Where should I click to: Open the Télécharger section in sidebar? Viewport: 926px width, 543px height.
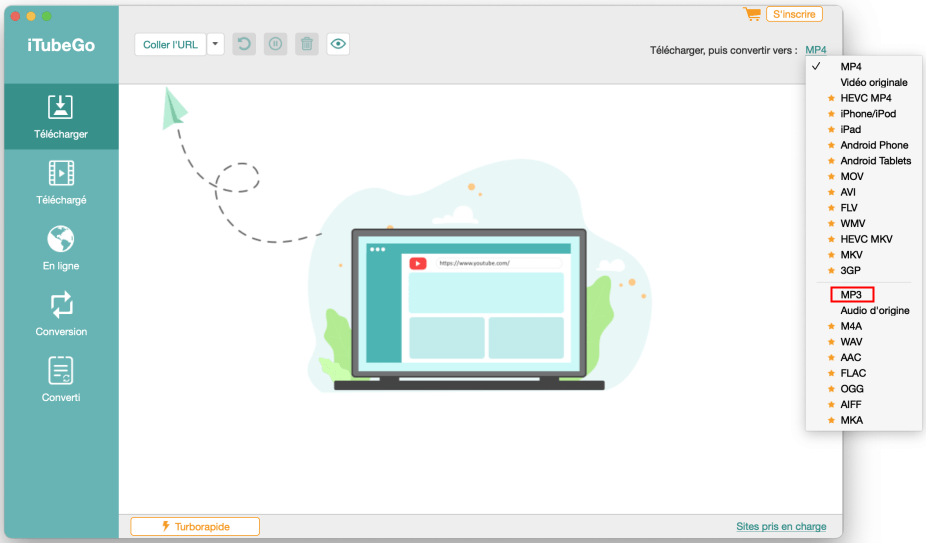pyautogui.click(x=61, y=116)
